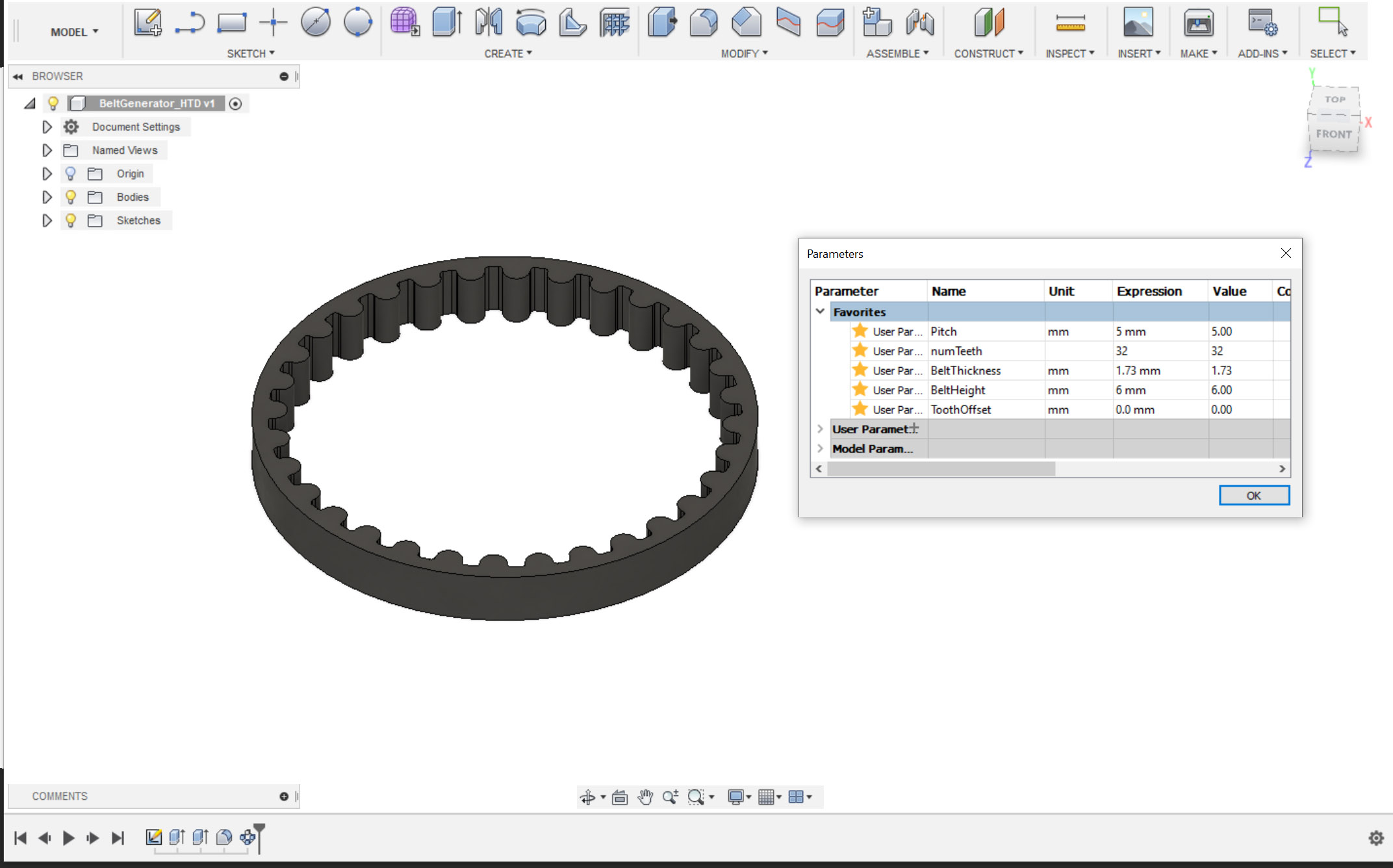Open the ASSEMBLE menu
The image size is (1393, 868).
[x=897, y=53]
